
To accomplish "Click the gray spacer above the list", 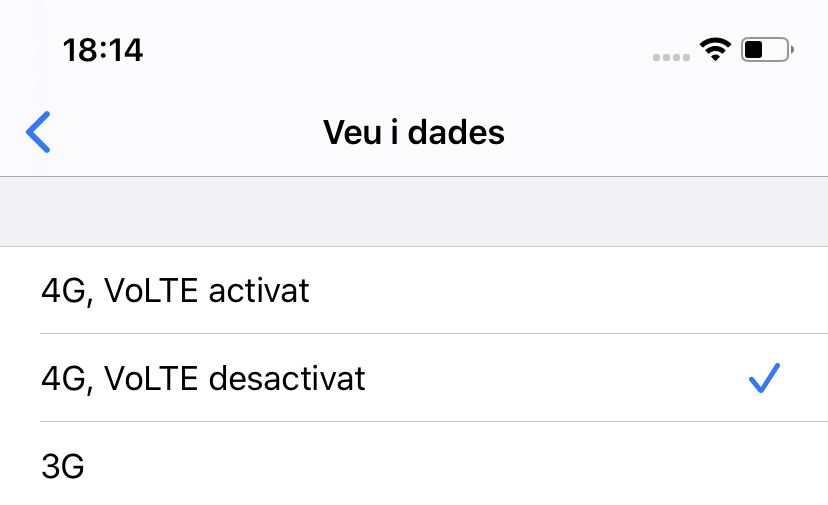I will (x=414, y=212).
